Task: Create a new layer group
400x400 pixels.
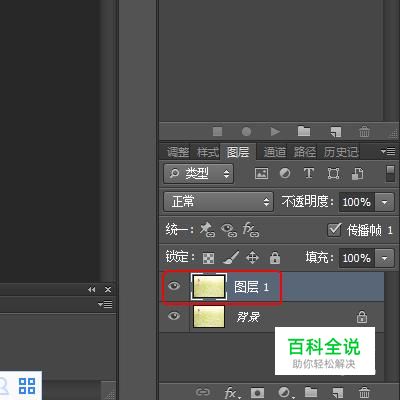Action: [311, 392]
